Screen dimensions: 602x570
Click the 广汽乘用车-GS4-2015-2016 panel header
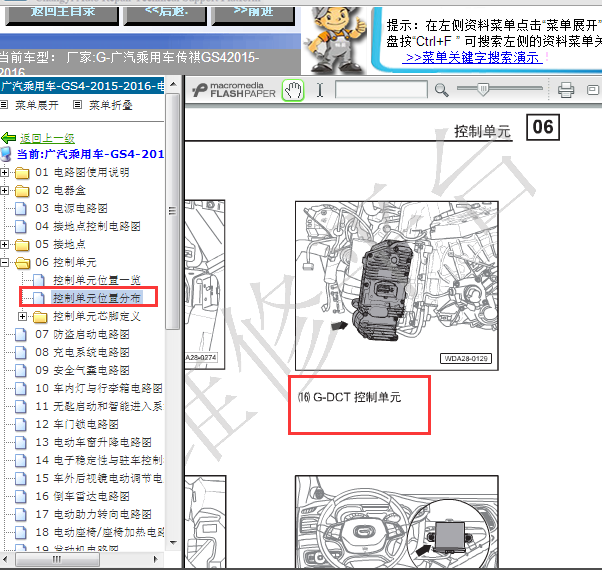point(82,86)
